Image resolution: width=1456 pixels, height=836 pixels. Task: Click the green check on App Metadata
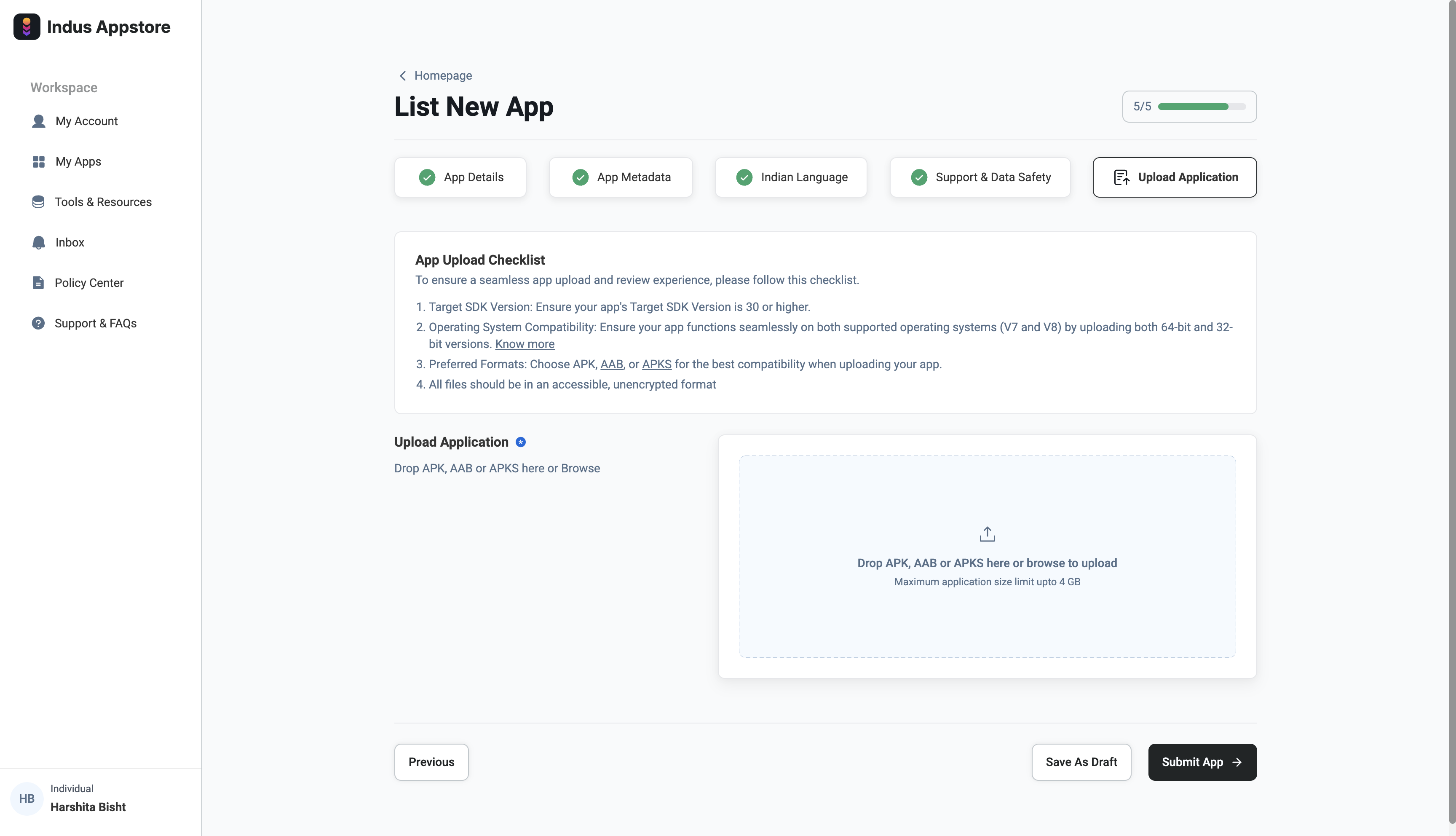pyautogui.click(x=580, y=177)
